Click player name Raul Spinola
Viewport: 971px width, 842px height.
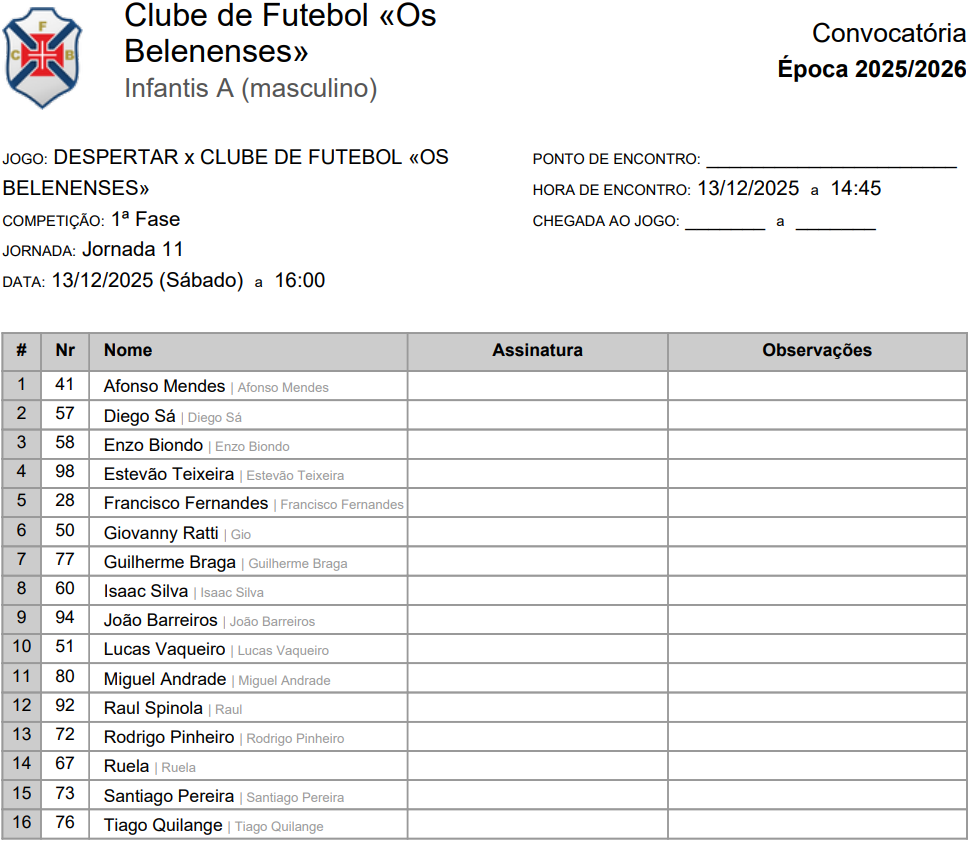[x=153, y=708]
